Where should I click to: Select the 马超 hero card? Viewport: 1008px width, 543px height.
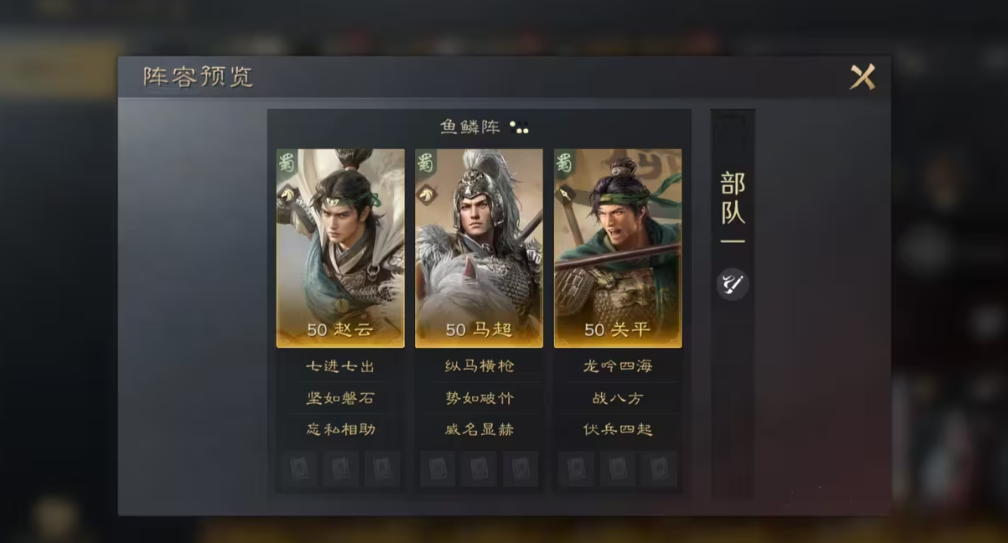pyautogui.click(x=479, y=248)
